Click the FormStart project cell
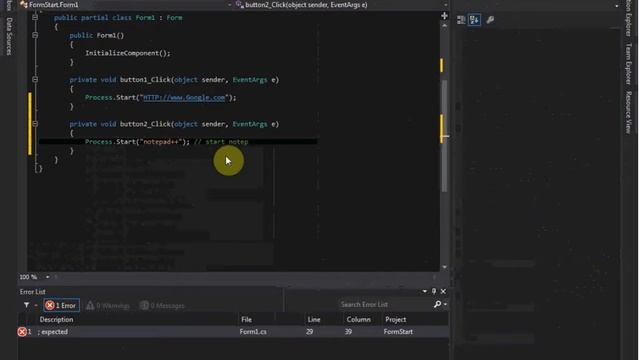Image resolution: width=640 pixels, height=360 pixels. [398, 332]
